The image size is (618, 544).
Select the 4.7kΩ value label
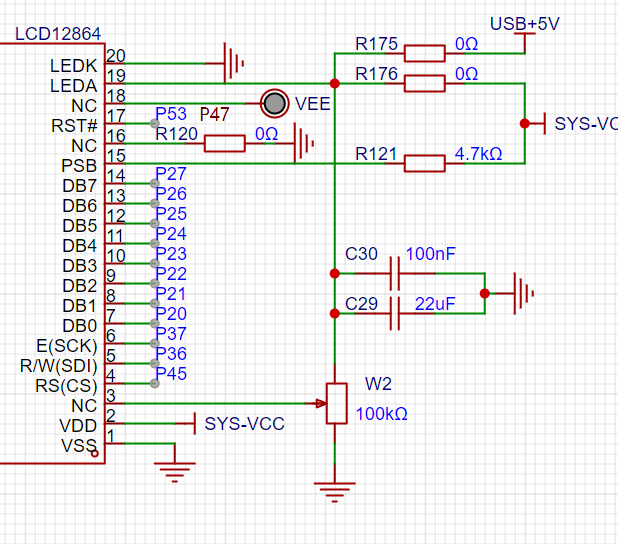pyautogui.click(x=478, y=154)
